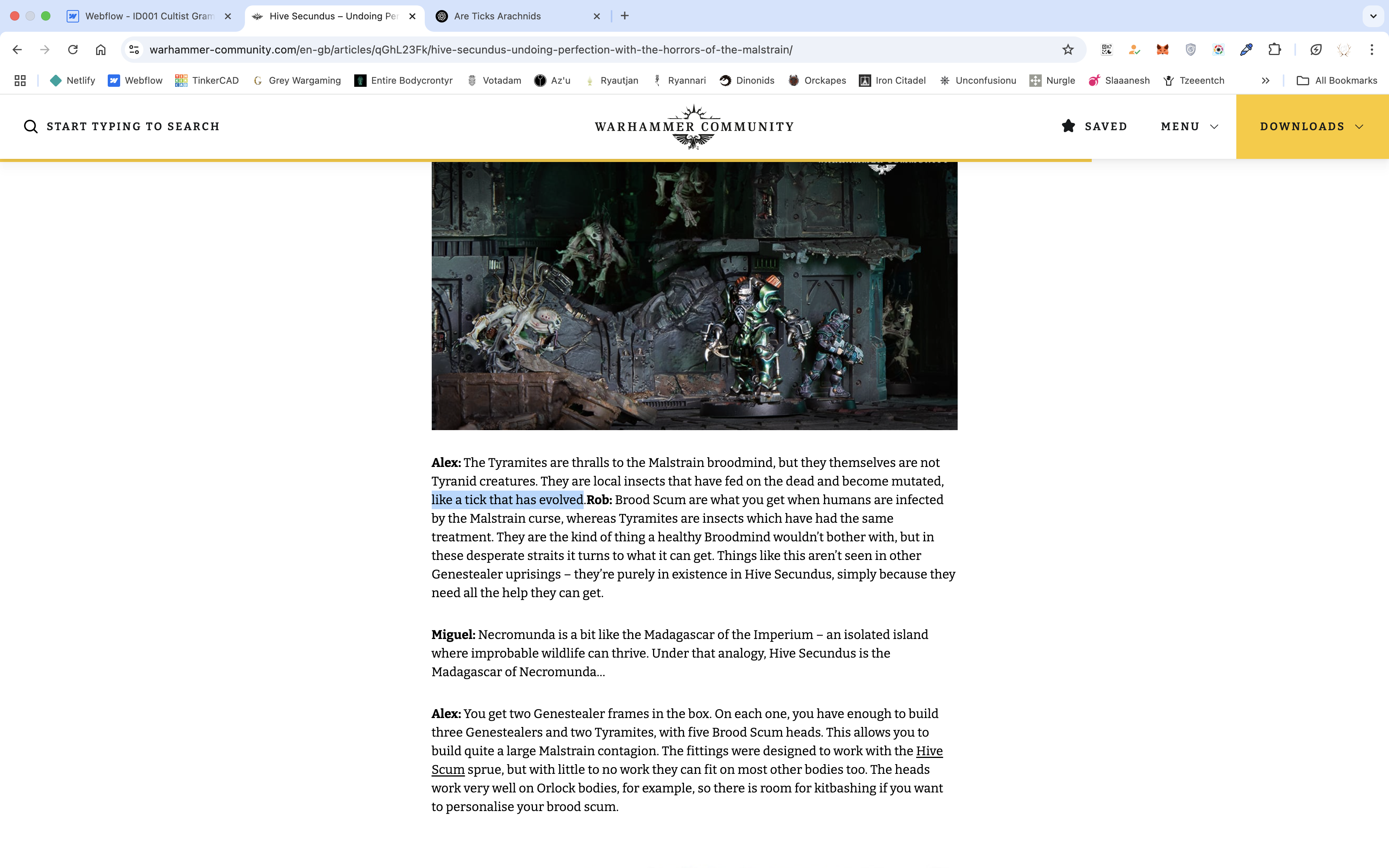Open the QR code extension icon
Screen dimensions: 1389x868
point(1106,49)
